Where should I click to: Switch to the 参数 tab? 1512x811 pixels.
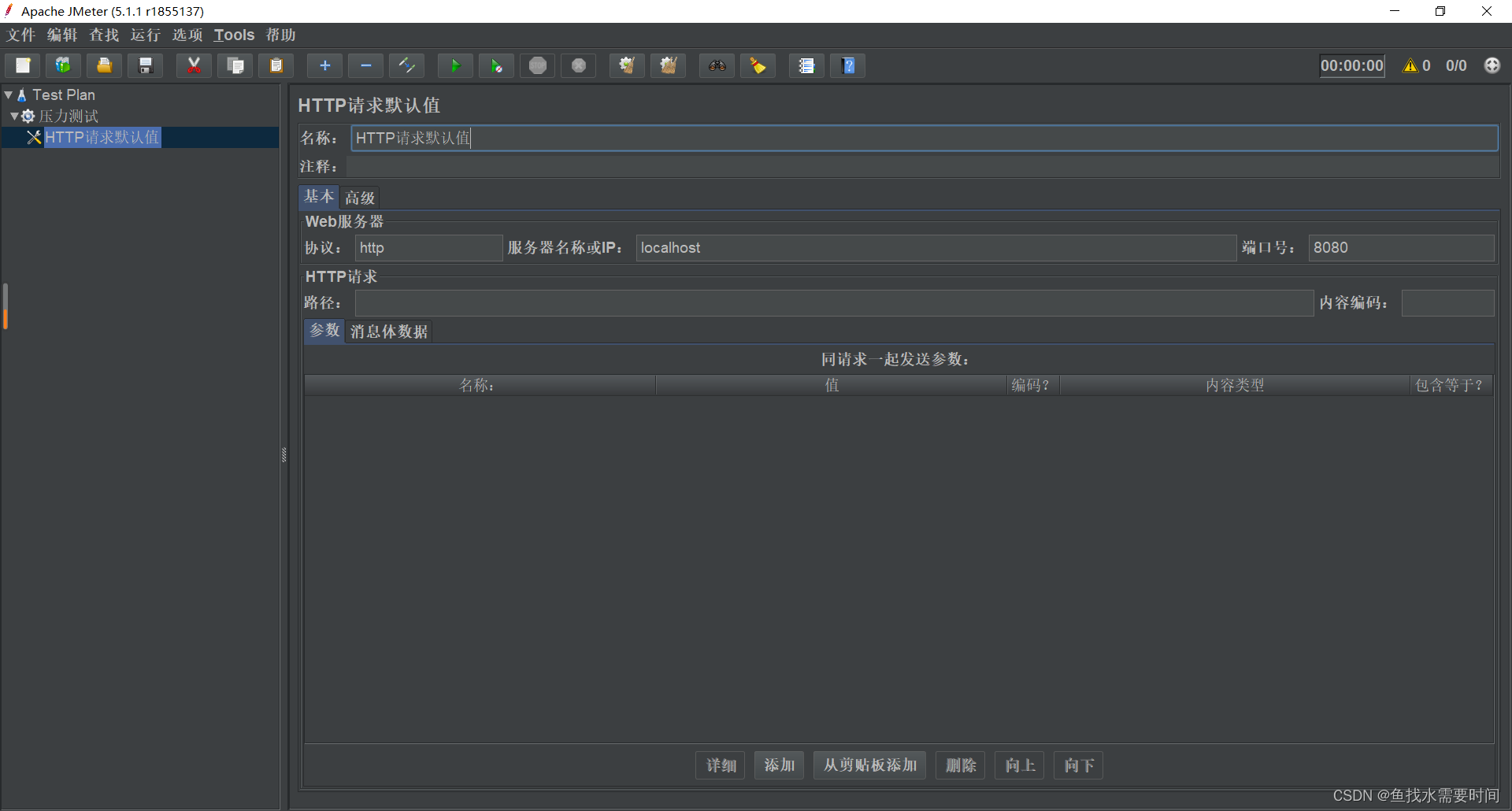coord(324,331)
